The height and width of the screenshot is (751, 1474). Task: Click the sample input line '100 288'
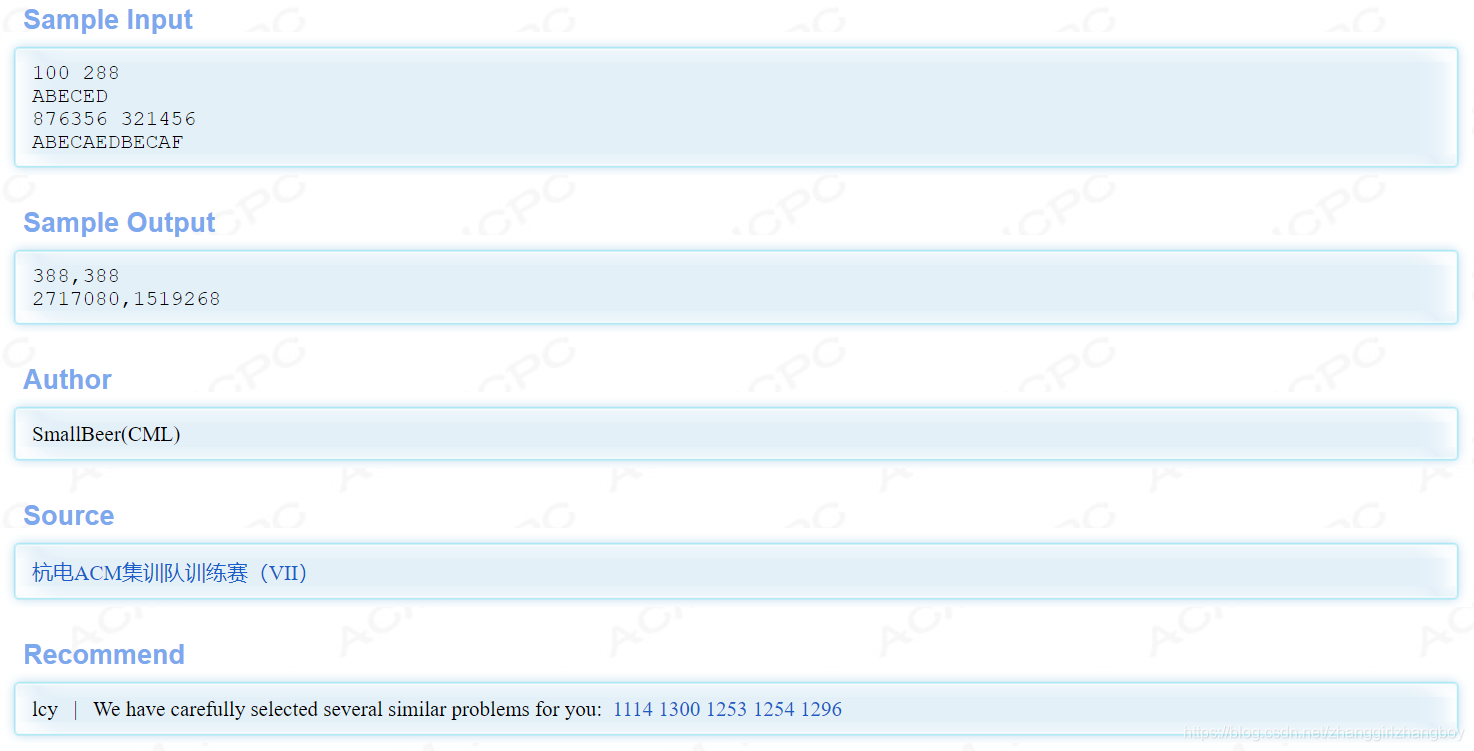(76, 73)
